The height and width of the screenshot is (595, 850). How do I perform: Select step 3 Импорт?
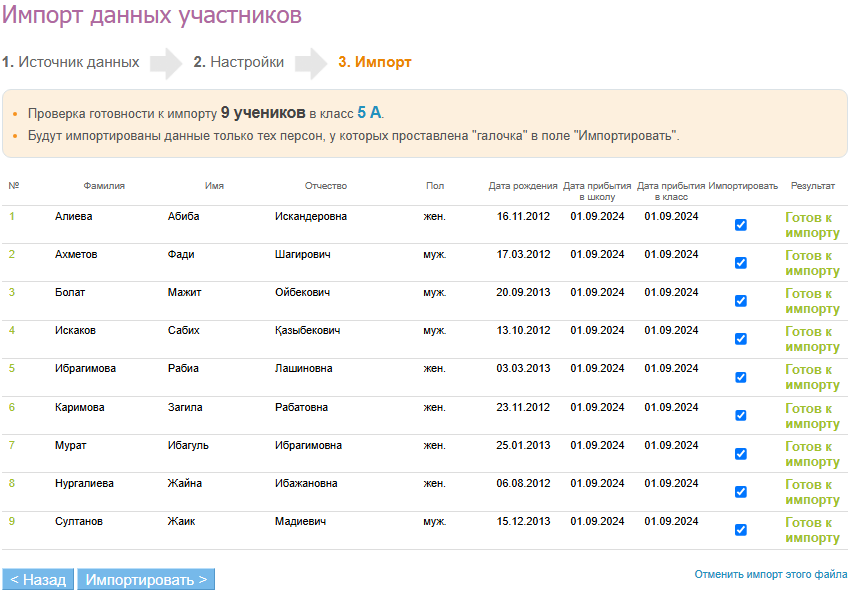375,62
